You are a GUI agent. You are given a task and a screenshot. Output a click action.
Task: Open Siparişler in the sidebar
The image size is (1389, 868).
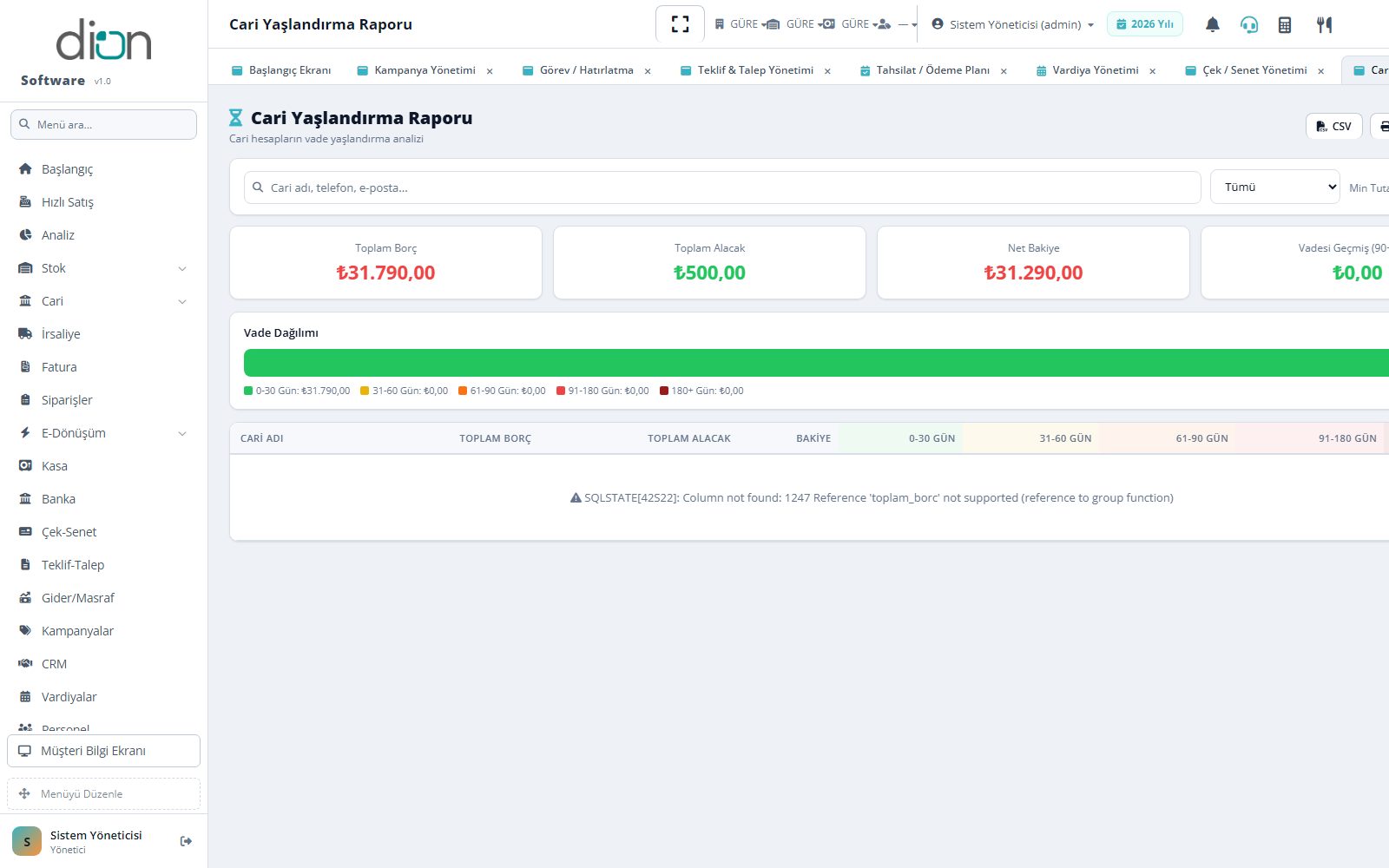103,400
